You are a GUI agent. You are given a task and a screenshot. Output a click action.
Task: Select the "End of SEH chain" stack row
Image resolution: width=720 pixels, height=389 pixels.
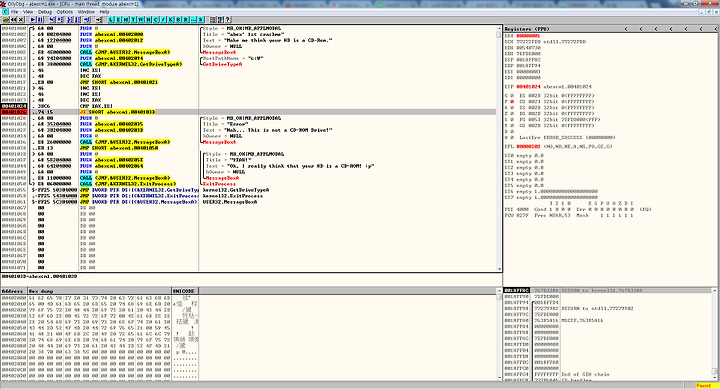point(609,374)
